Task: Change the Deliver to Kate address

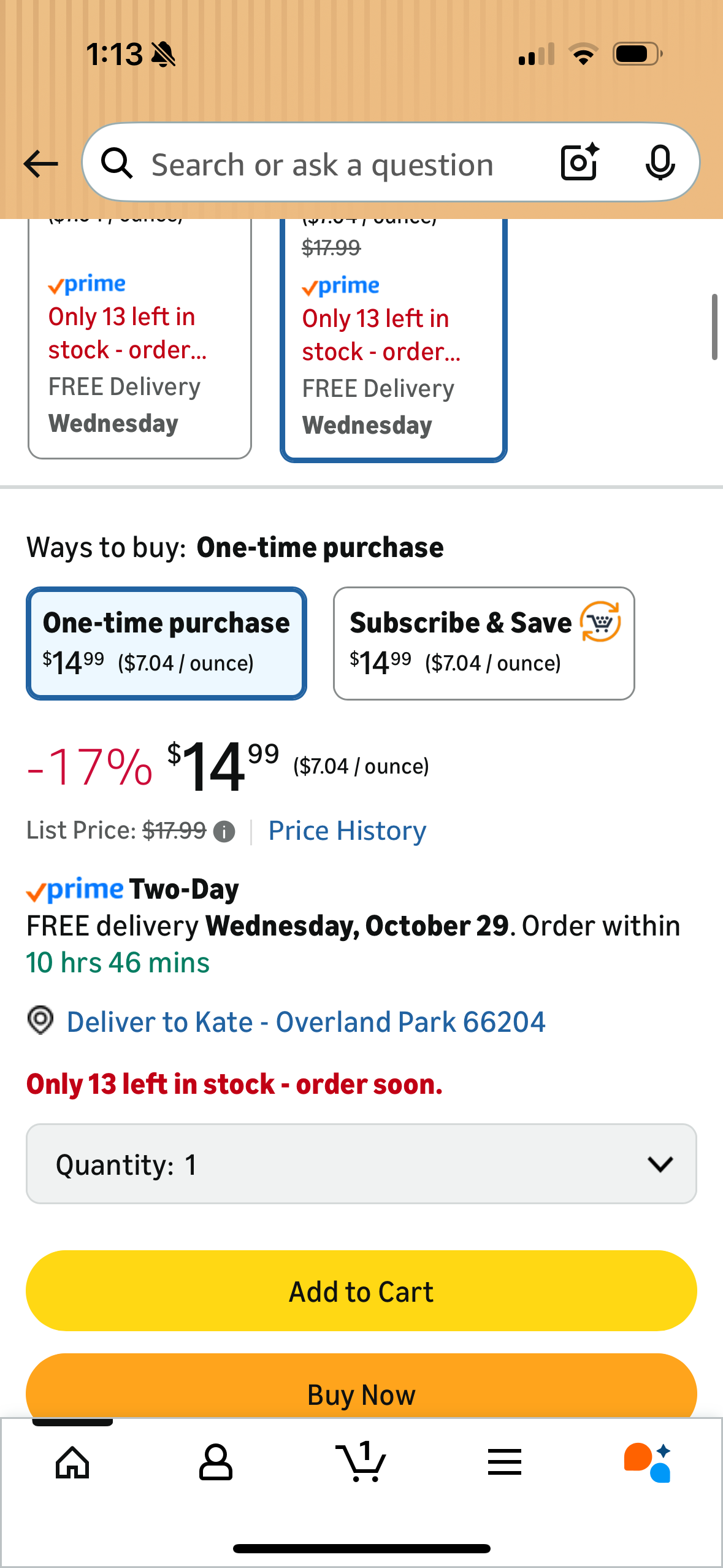Action: click(306, 1022)
